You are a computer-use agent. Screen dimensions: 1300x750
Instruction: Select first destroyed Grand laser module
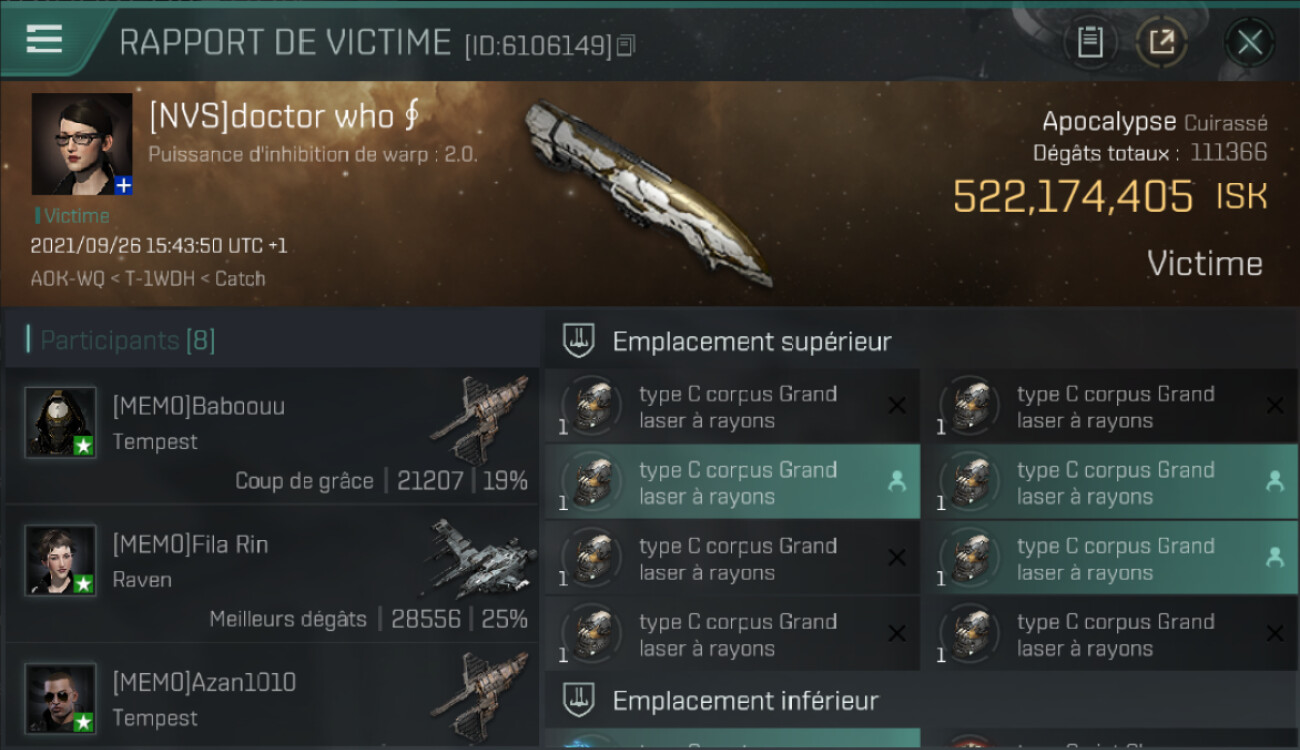coord(732,407)
